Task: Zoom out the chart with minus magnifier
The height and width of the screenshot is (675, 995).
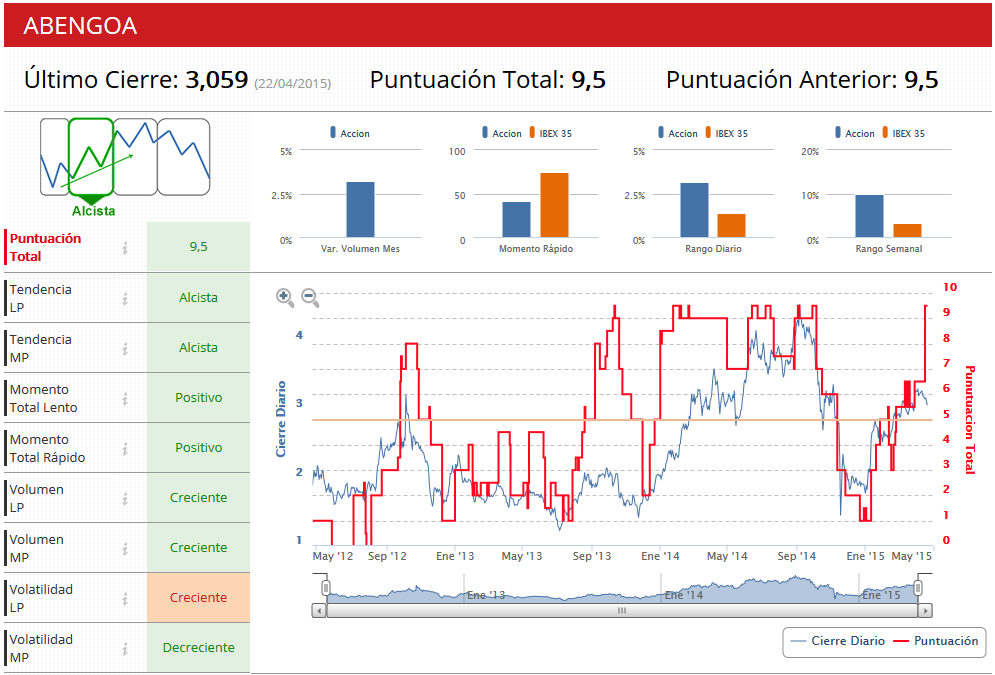Action: point(310,297)
